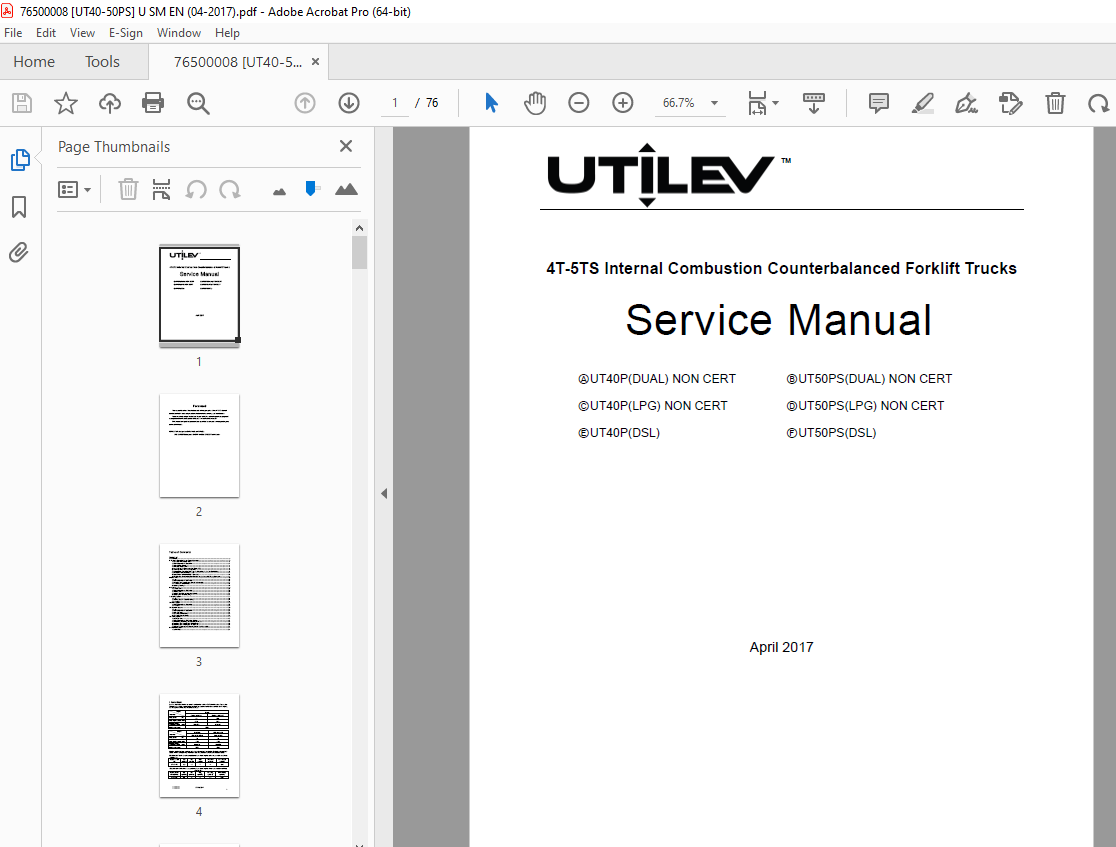Click thumbnail panel scrollbar handle

coord(359,253)
